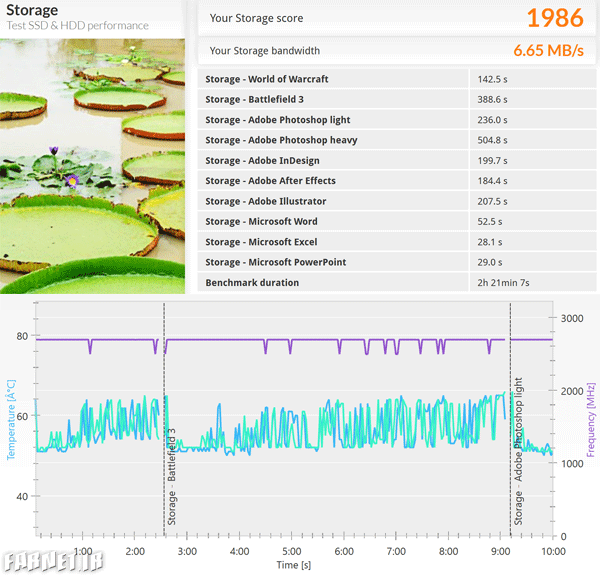Click the 'Temperature' axis label
The image size is (600, 576).
coord(11,419)
